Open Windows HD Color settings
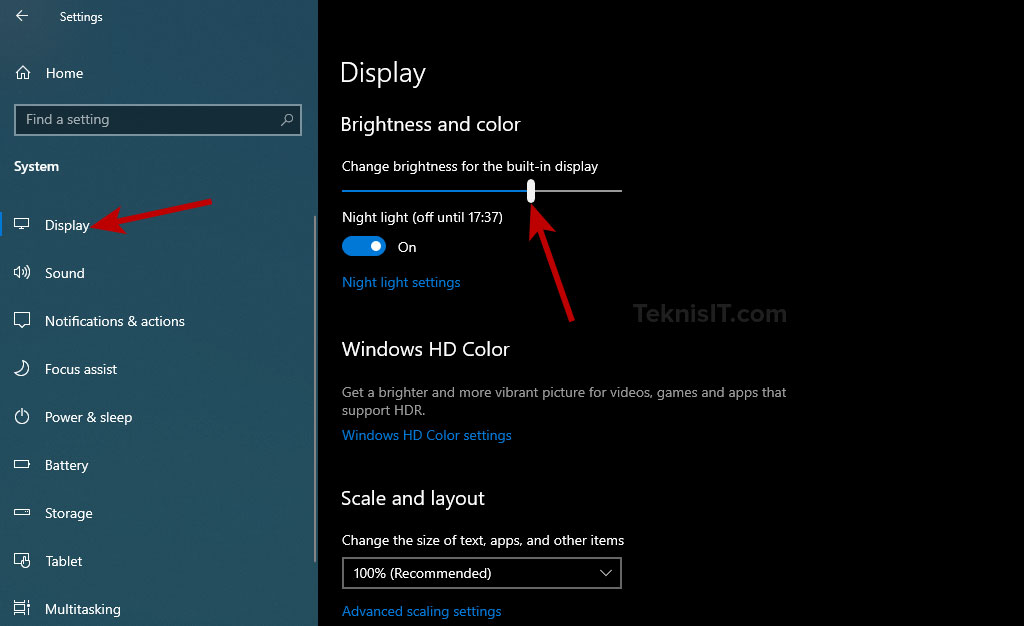Viewport: 1024px width, 626px height. pyautogui.click(x=426, y=435)
